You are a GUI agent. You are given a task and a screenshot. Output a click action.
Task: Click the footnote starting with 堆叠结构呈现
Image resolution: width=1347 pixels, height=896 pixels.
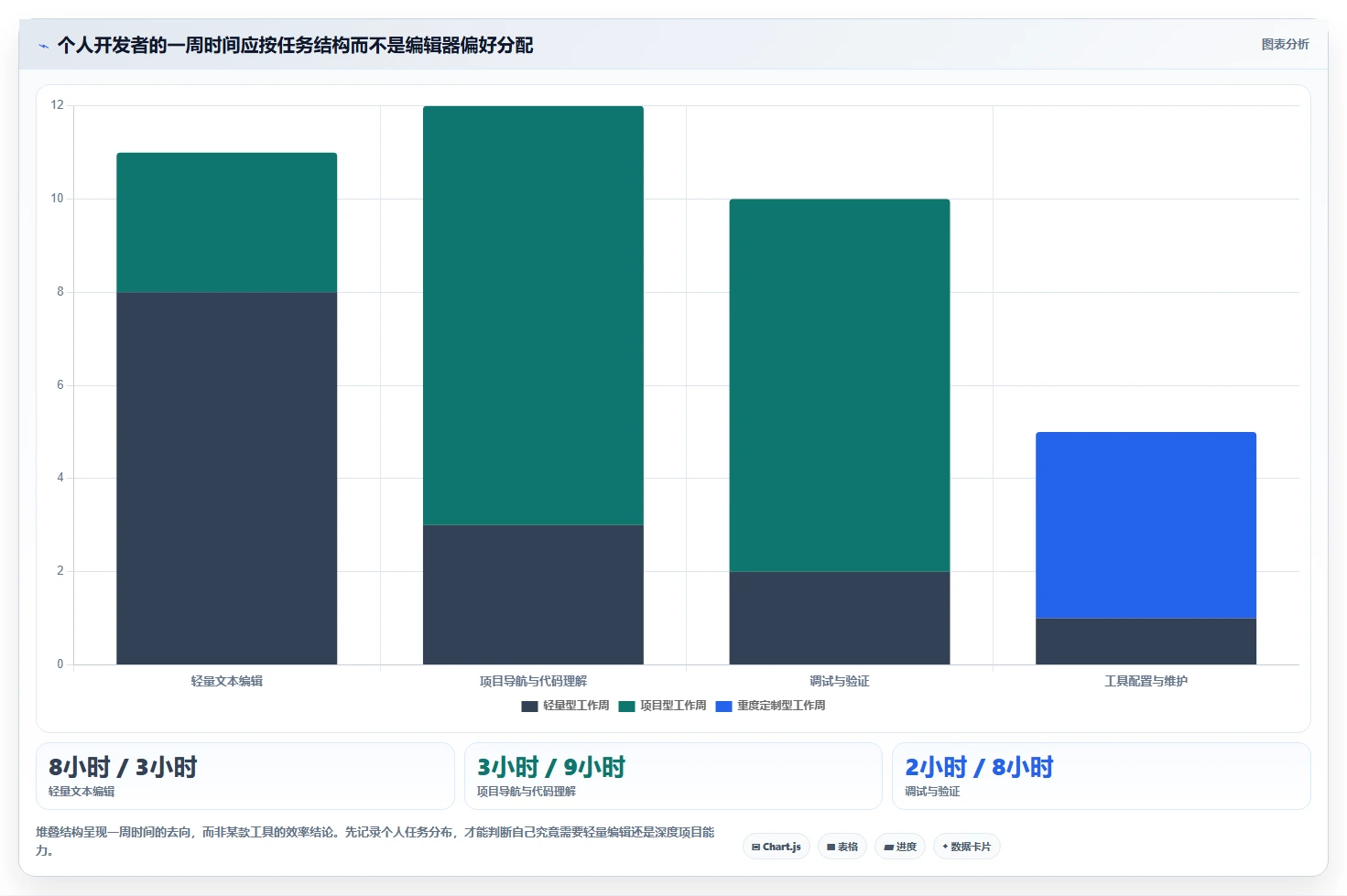375,841
